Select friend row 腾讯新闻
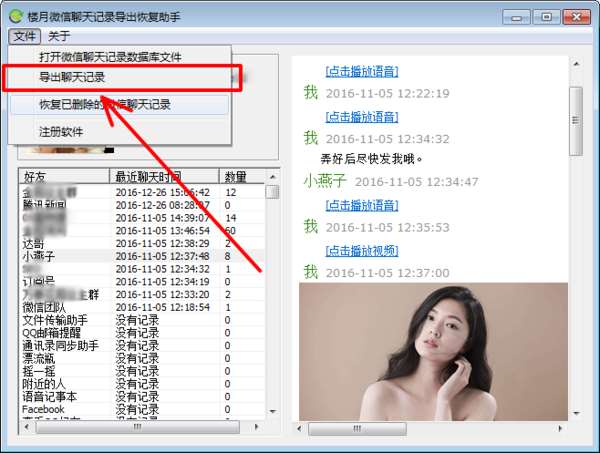Viewport: 600px width, 453px height. (142, 205)
